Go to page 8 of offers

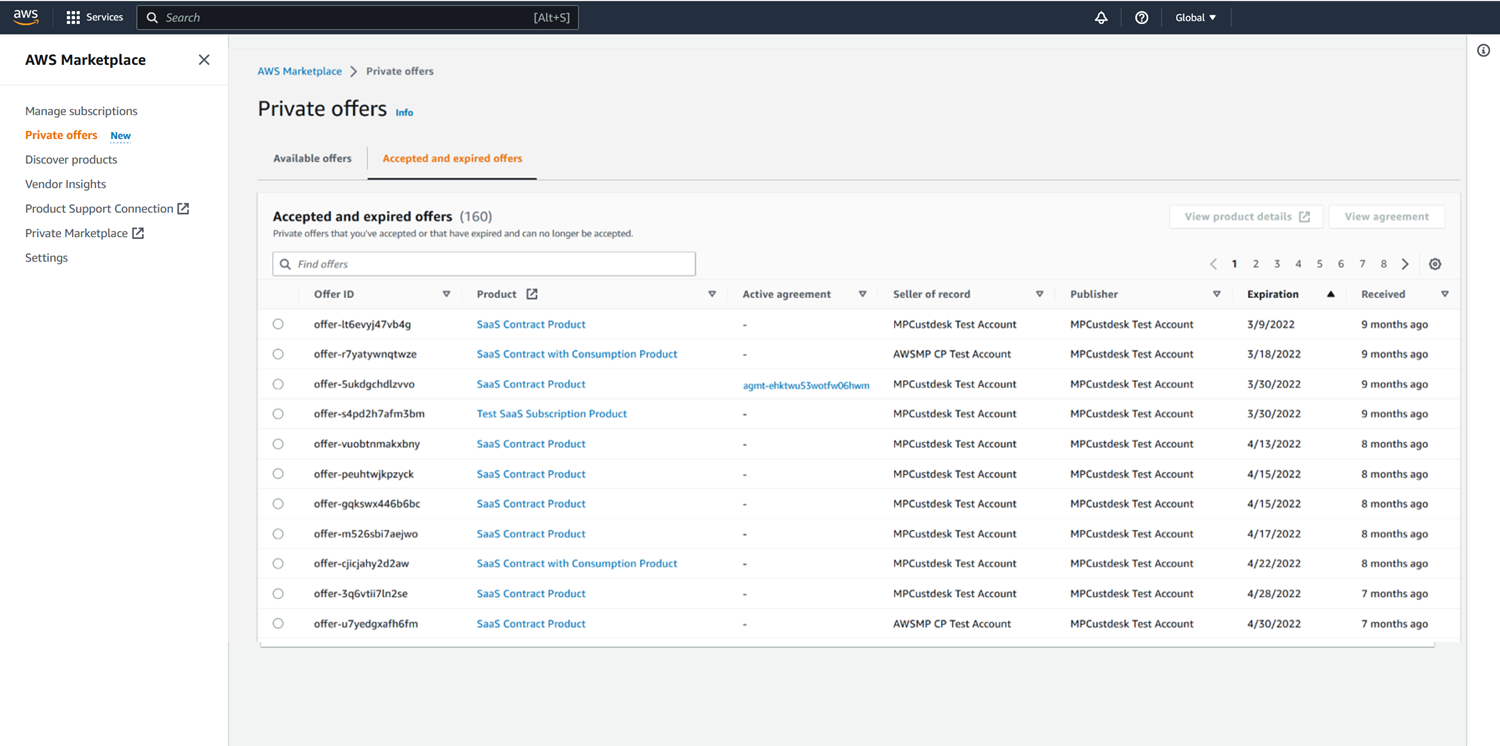coord(1384,264)
